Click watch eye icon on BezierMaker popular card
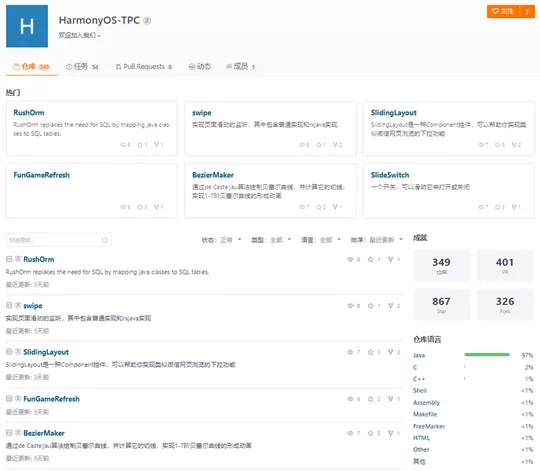This screenshot has width=540, height=471. pyautogui.click(x=302, y=207)
